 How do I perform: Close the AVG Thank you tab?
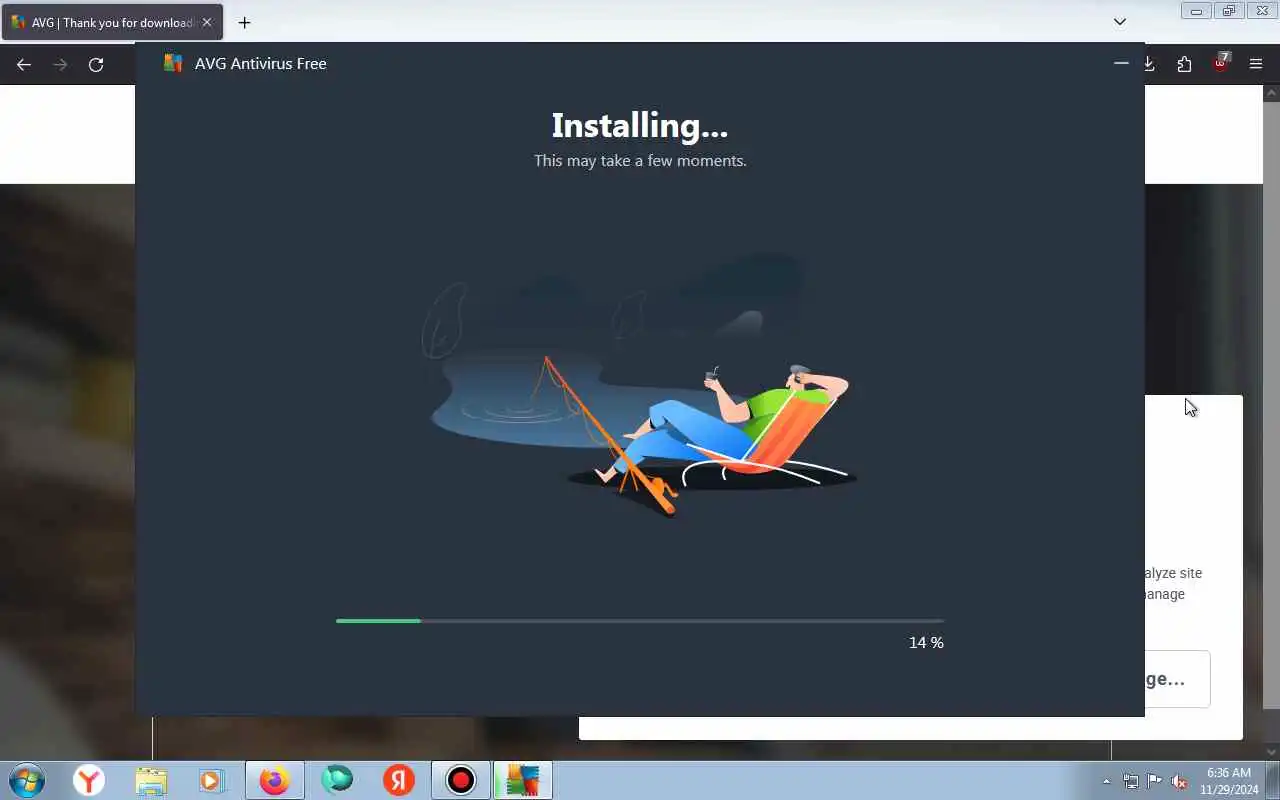point(207,22)
